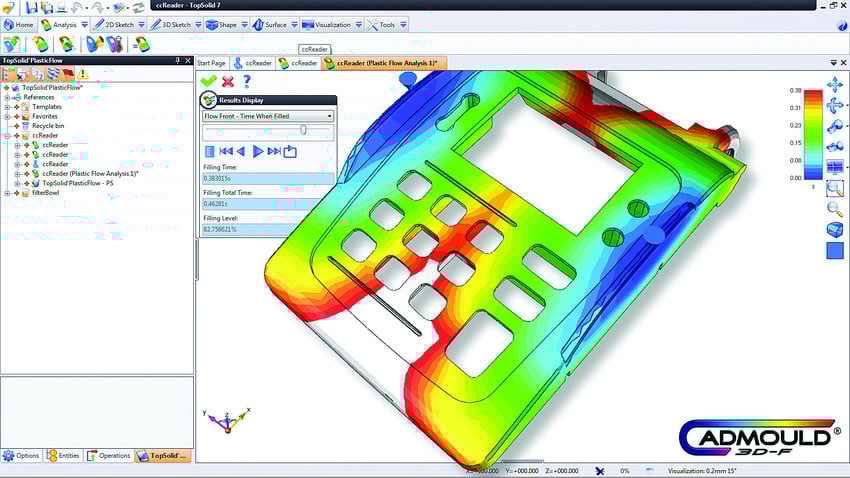Click the multi-view layout icon on right toolbar

[835, 167]
